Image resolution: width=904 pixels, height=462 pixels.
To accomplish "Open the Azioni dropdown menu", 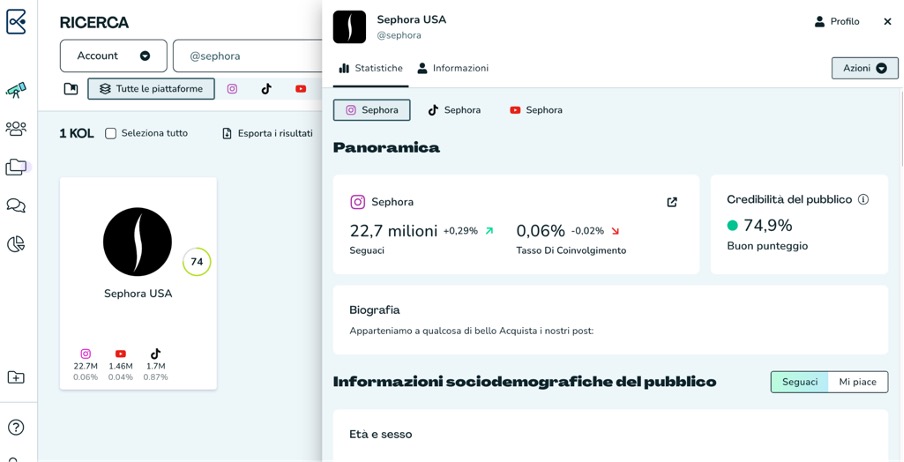I will point(864,68).
